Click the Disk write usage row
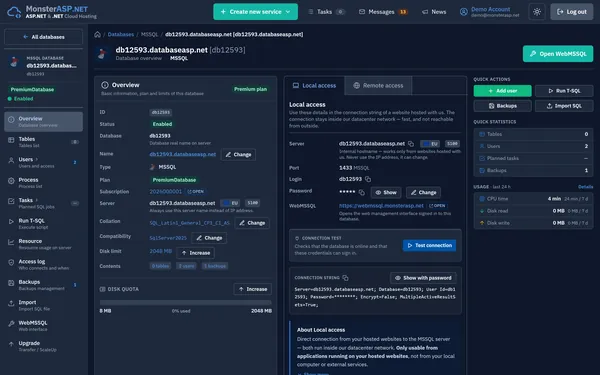Viewport: 600px width, 375px height. 533,223
